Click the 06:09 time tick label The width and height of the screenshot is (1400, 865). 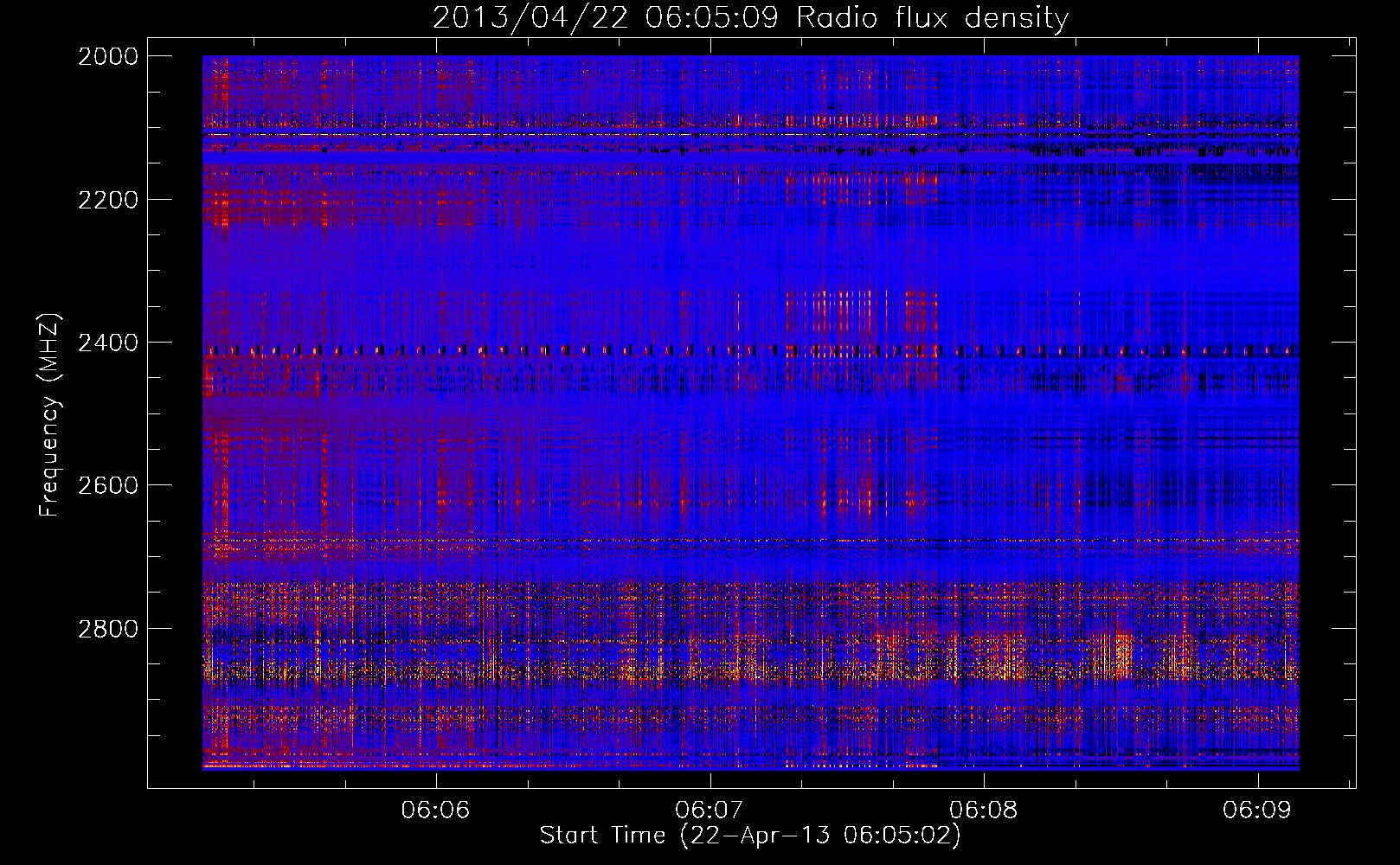click(1256, 810)
